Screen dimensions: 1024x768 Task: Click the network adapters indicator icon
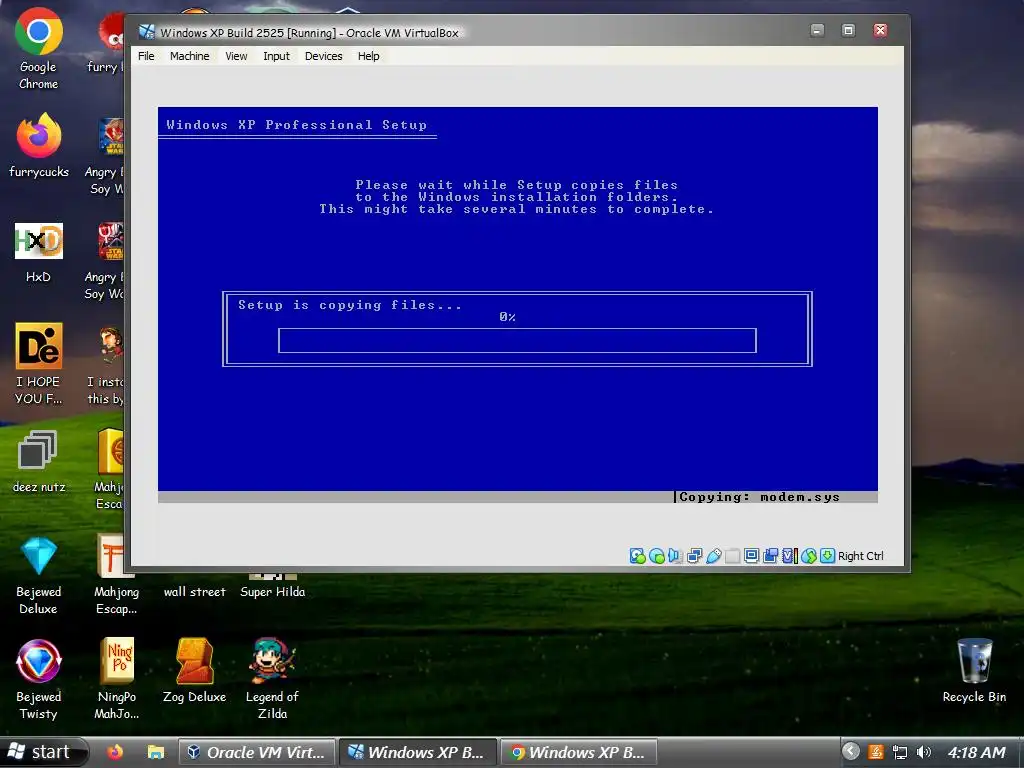[x=694, y=556]
